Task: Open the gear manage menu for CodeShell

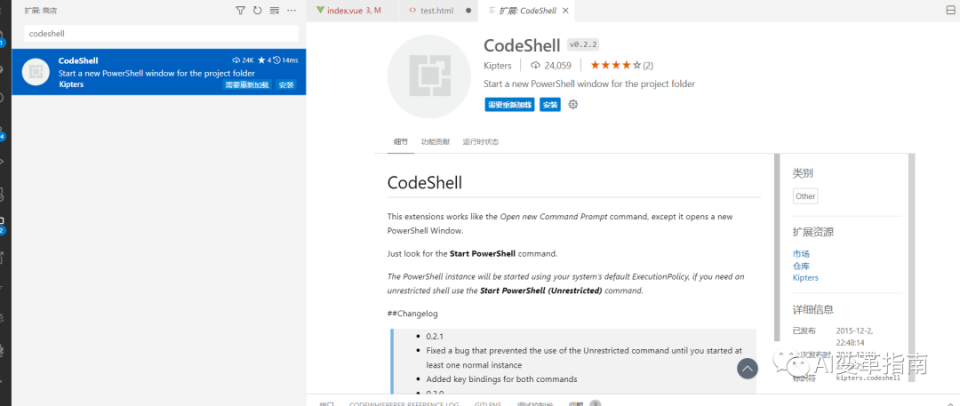Action: pos(573,105)
